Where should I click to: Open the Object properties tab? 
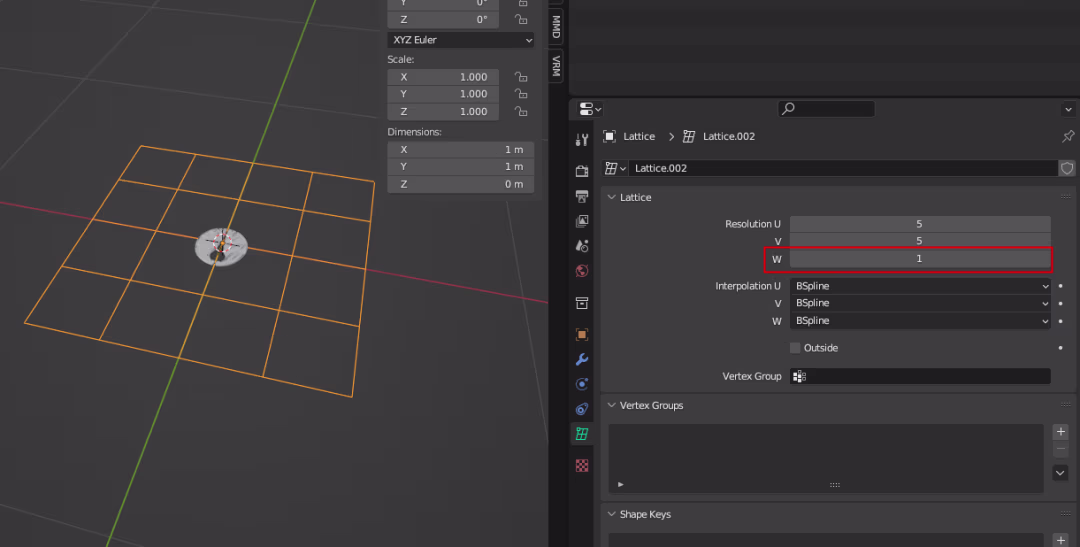tap(582, 334)
